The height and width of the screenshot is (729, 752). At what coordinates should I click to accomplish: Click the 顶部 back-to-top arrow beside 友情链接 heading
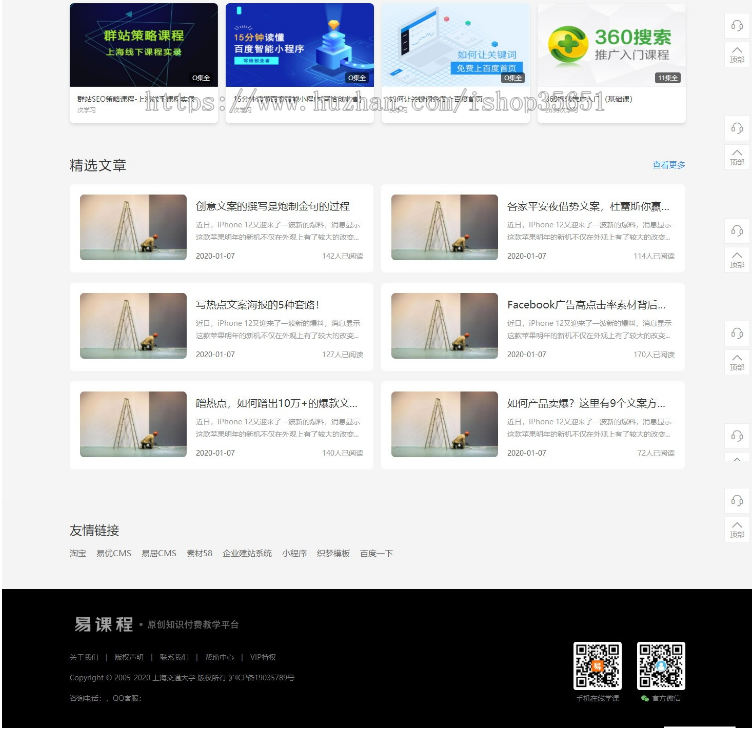click(737, 529)
